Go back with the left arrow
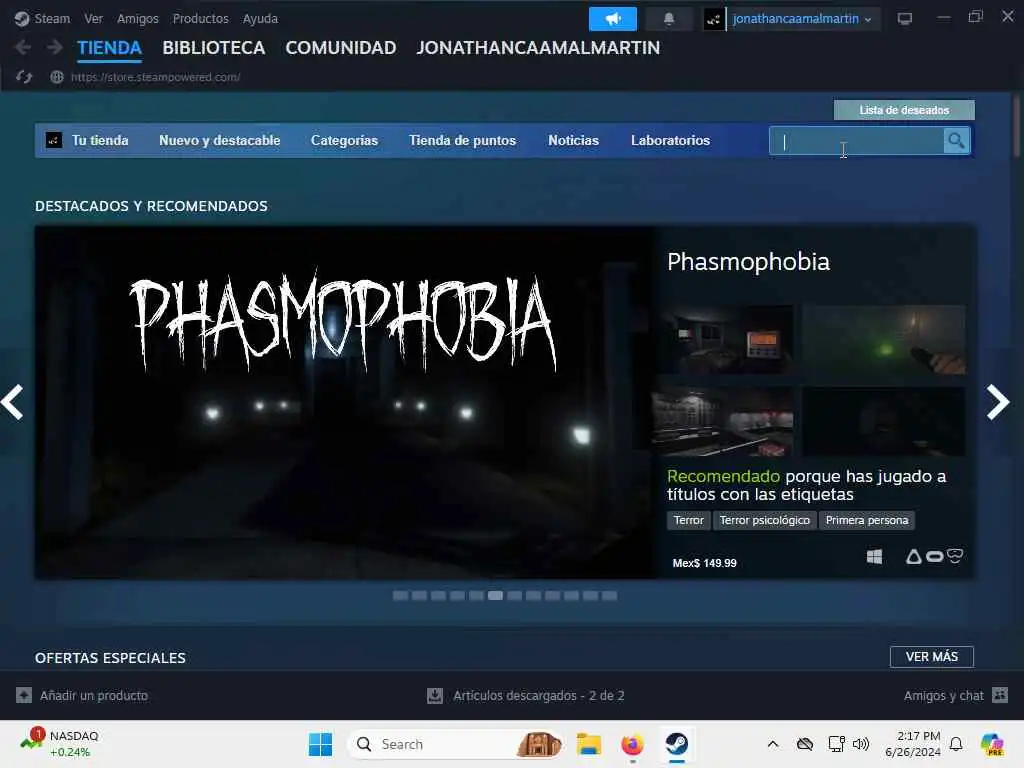The width and height of the screenshot is (1024, 768). click(x=23, y=47)
